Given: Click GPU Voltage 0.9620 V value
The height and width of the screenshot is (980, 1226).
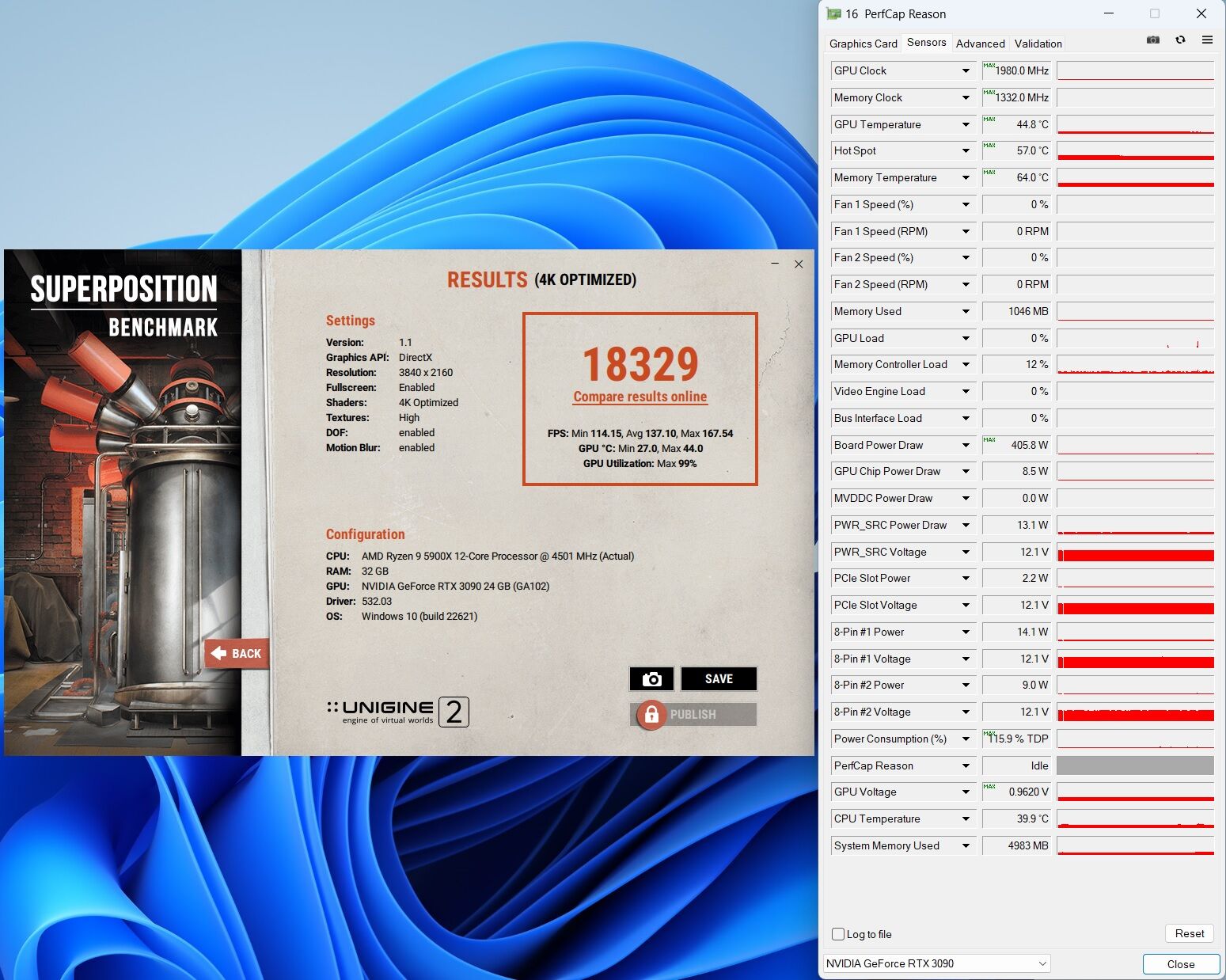Looking at the screenshot, I should [x=1017, y=792].
